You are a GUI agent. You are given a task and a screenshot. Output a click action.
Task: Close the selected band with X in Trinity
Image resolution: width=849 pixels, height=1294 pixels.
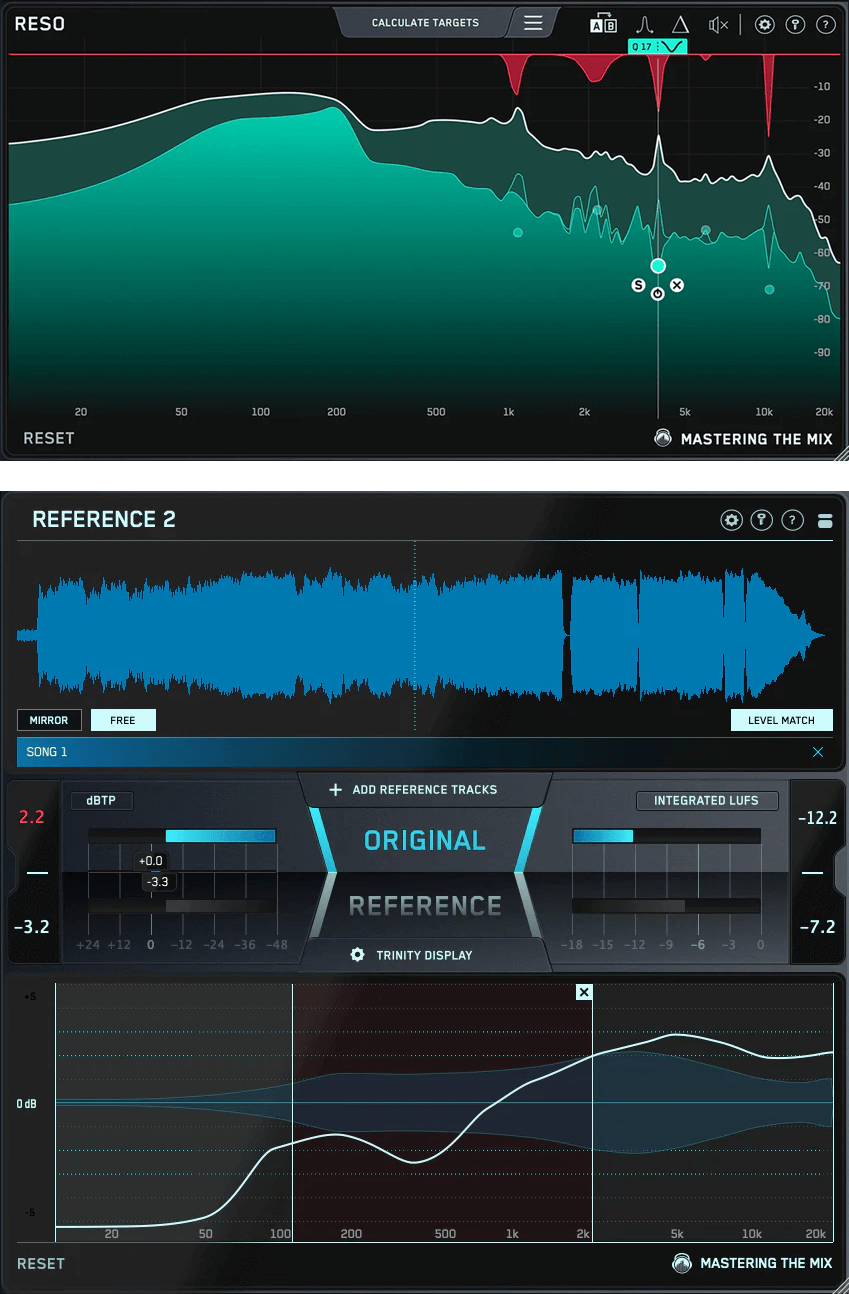point(585,992)
